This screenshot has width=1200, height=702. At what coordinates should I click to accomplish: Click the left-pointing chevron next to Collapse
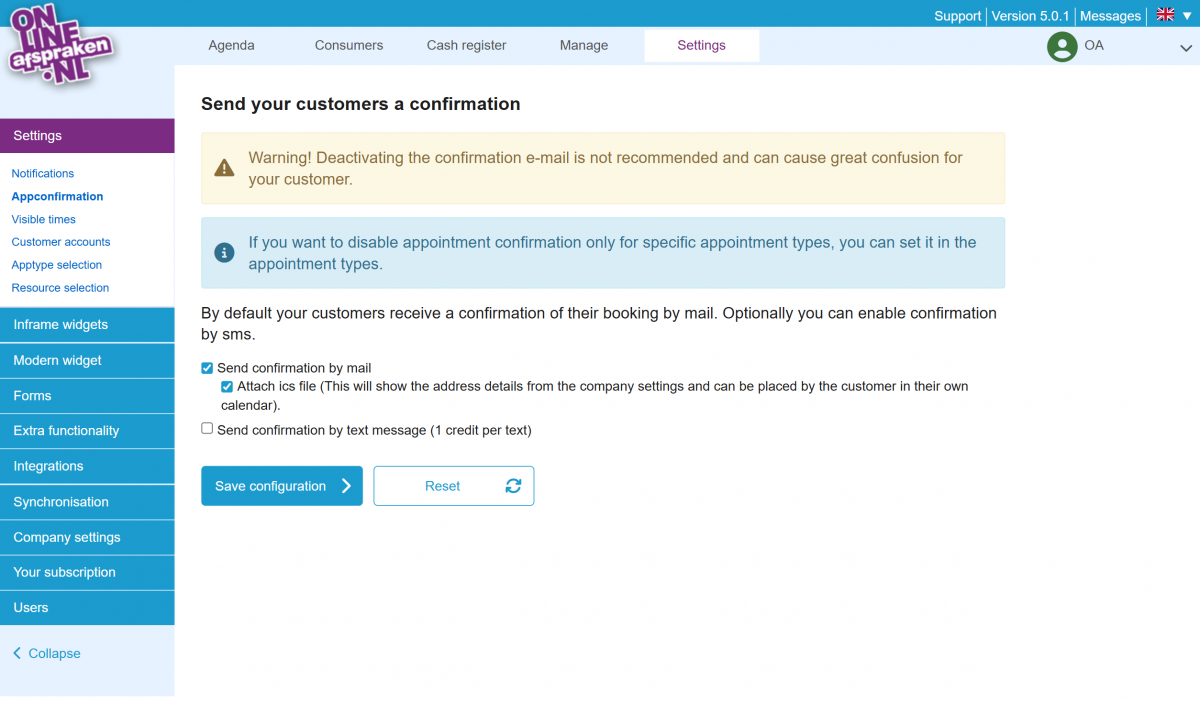[15, 653]
